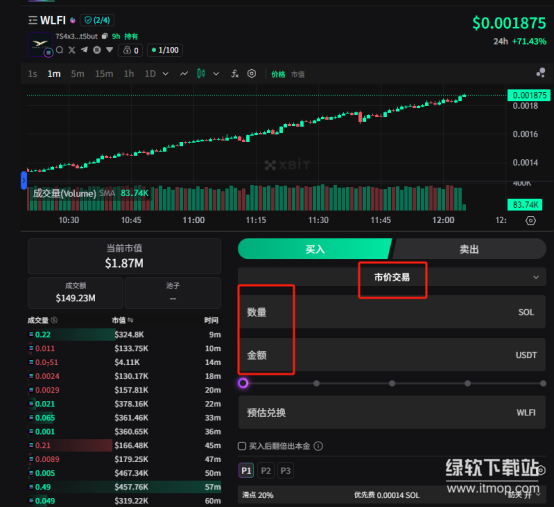Switch chart interval to 5m
Screen dimensions: 554x508
[x=78, y=74]
